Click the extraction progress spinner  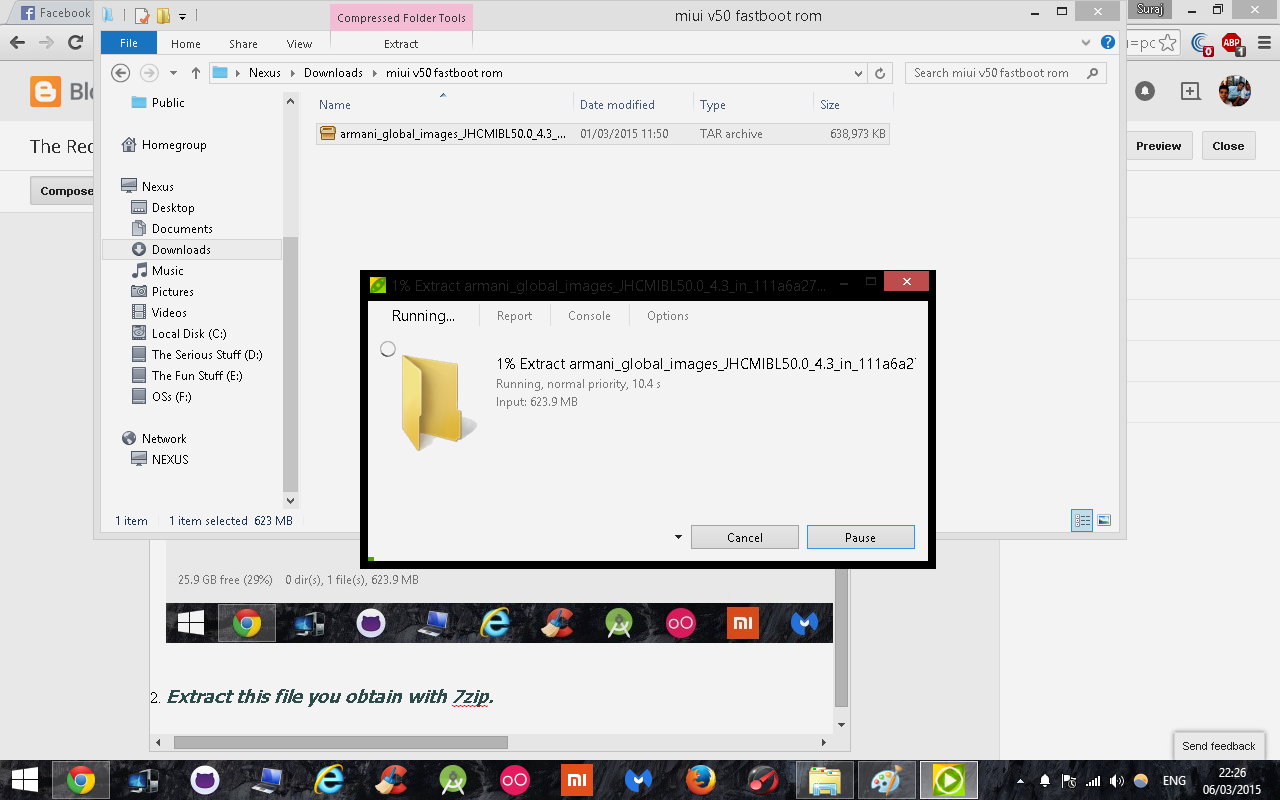point(388,349)
